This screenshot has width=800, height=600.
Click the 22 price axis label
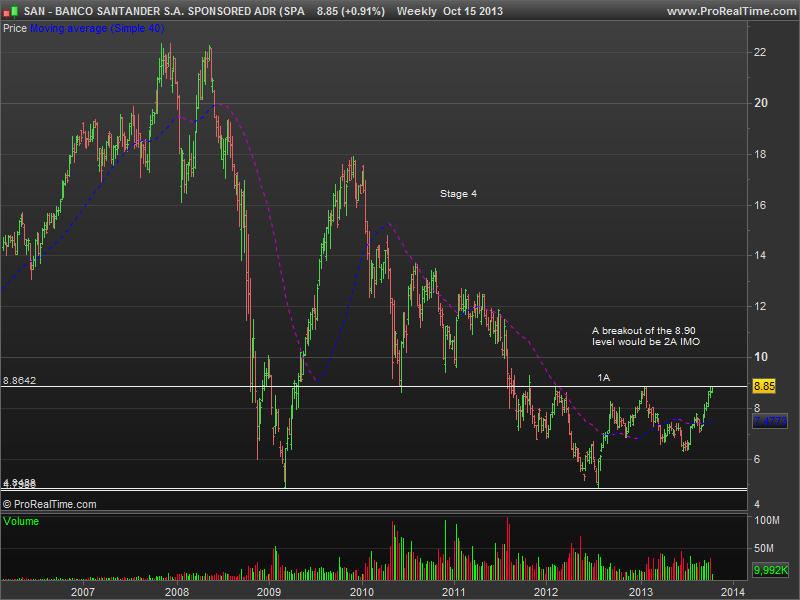coord(760,52)
